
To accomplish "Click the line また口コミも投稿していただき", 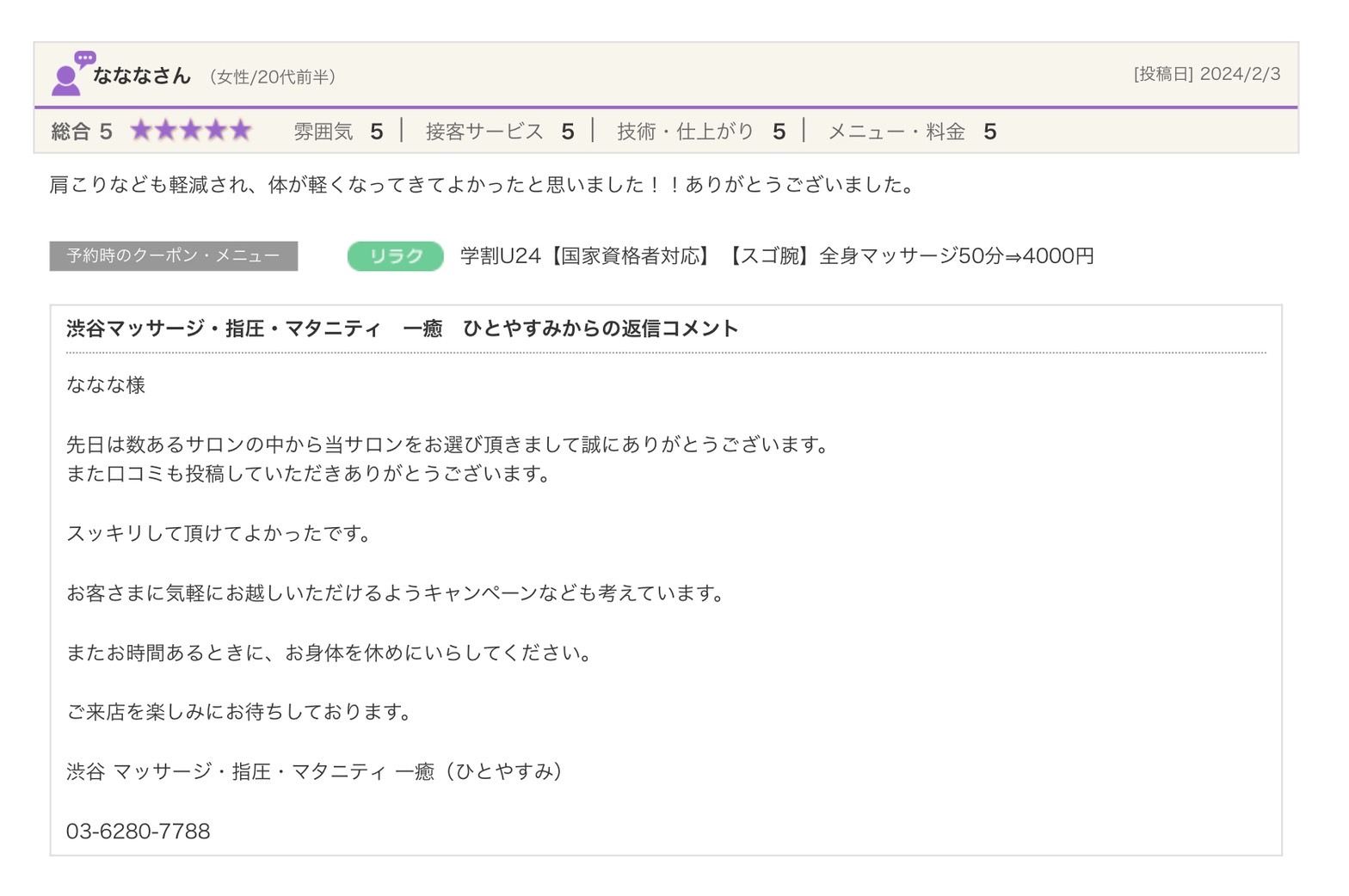I will (x=310, y=474).
